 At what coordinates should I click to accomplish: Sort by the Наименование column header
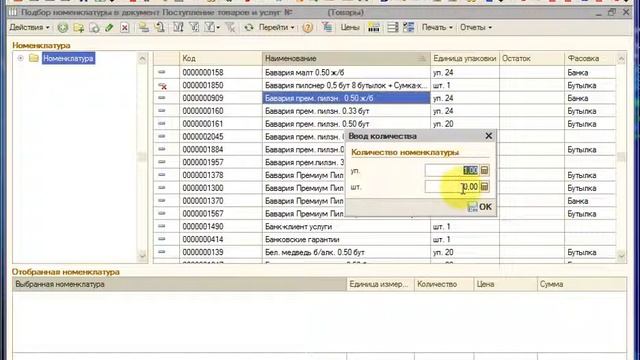click(346, 58)
